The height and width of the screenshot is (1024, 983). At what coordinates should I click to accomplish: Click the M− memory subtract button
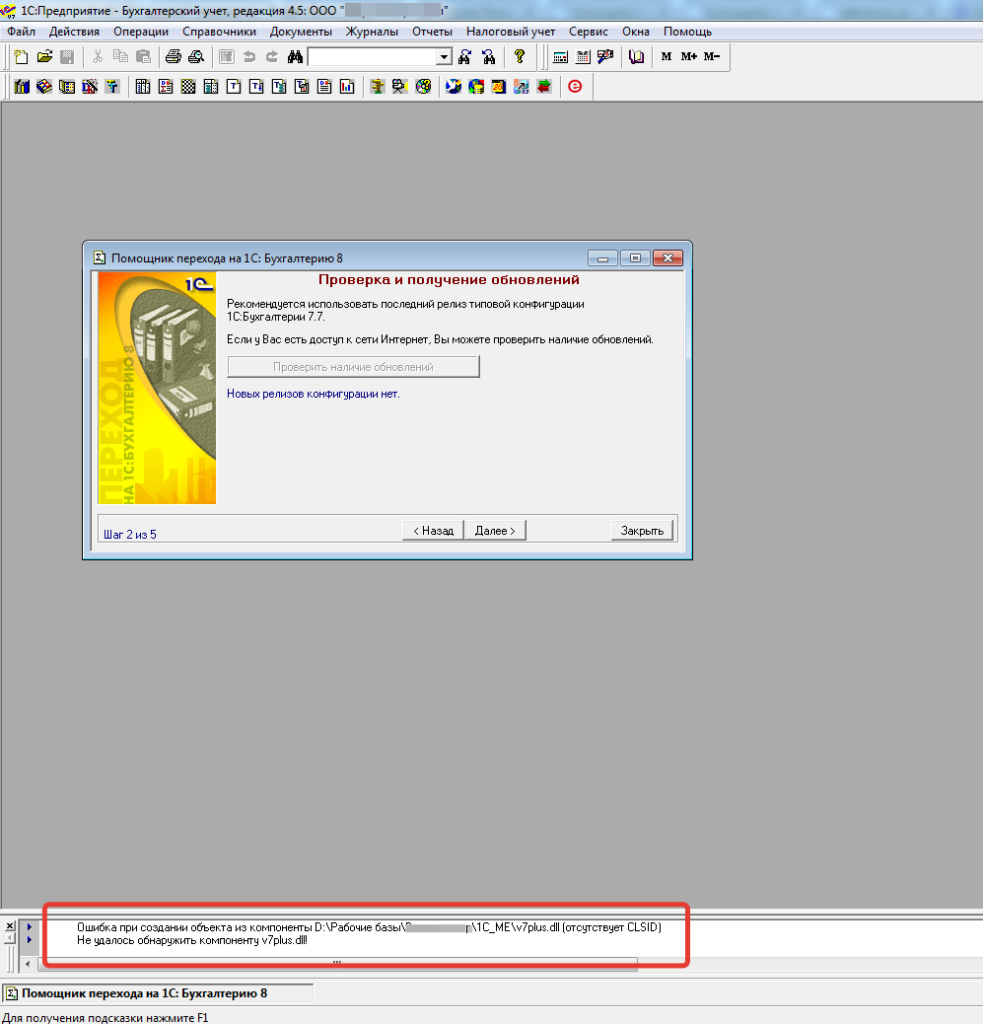coord(711,57)
